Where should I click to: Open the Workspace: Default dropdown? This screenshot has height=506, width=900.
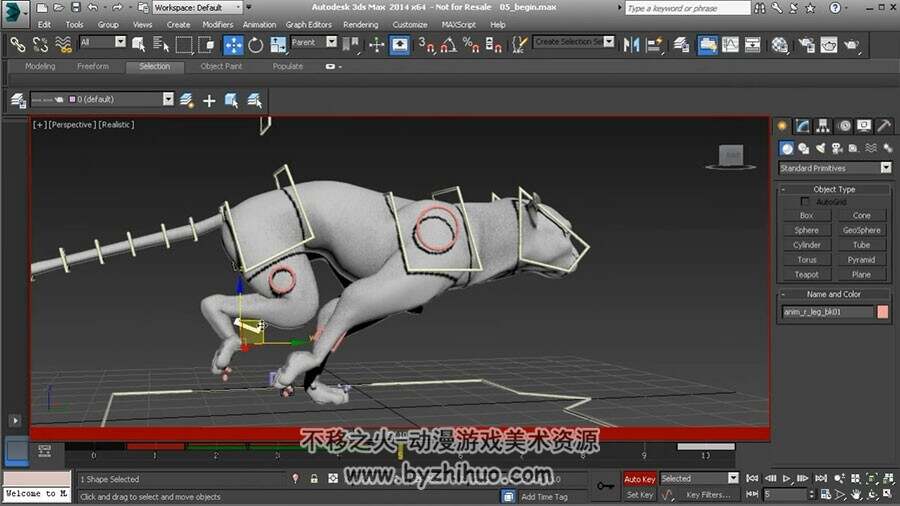[x=197, y=7]
